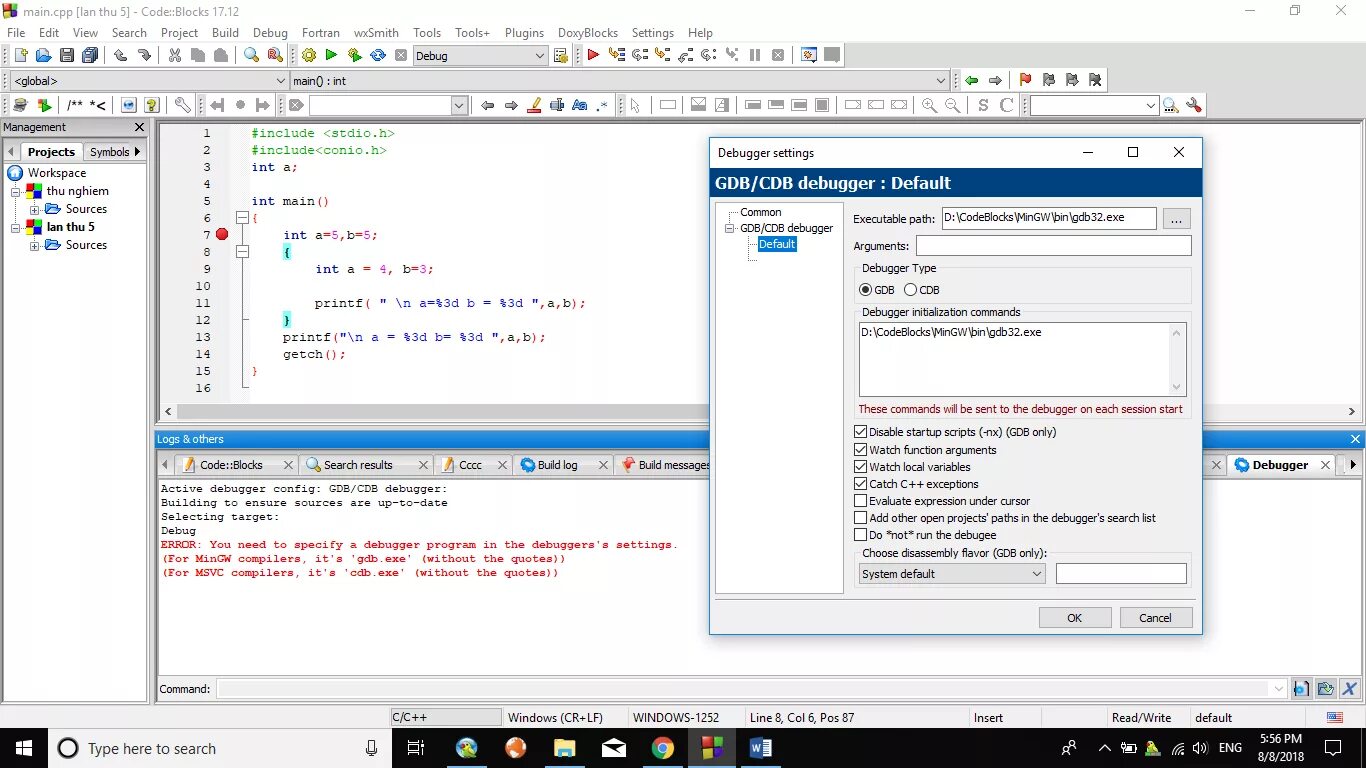Toggle Catch C++ exceptions checkbox
1366x768 pixels.
pyautogui.click(x=860, y=484)
